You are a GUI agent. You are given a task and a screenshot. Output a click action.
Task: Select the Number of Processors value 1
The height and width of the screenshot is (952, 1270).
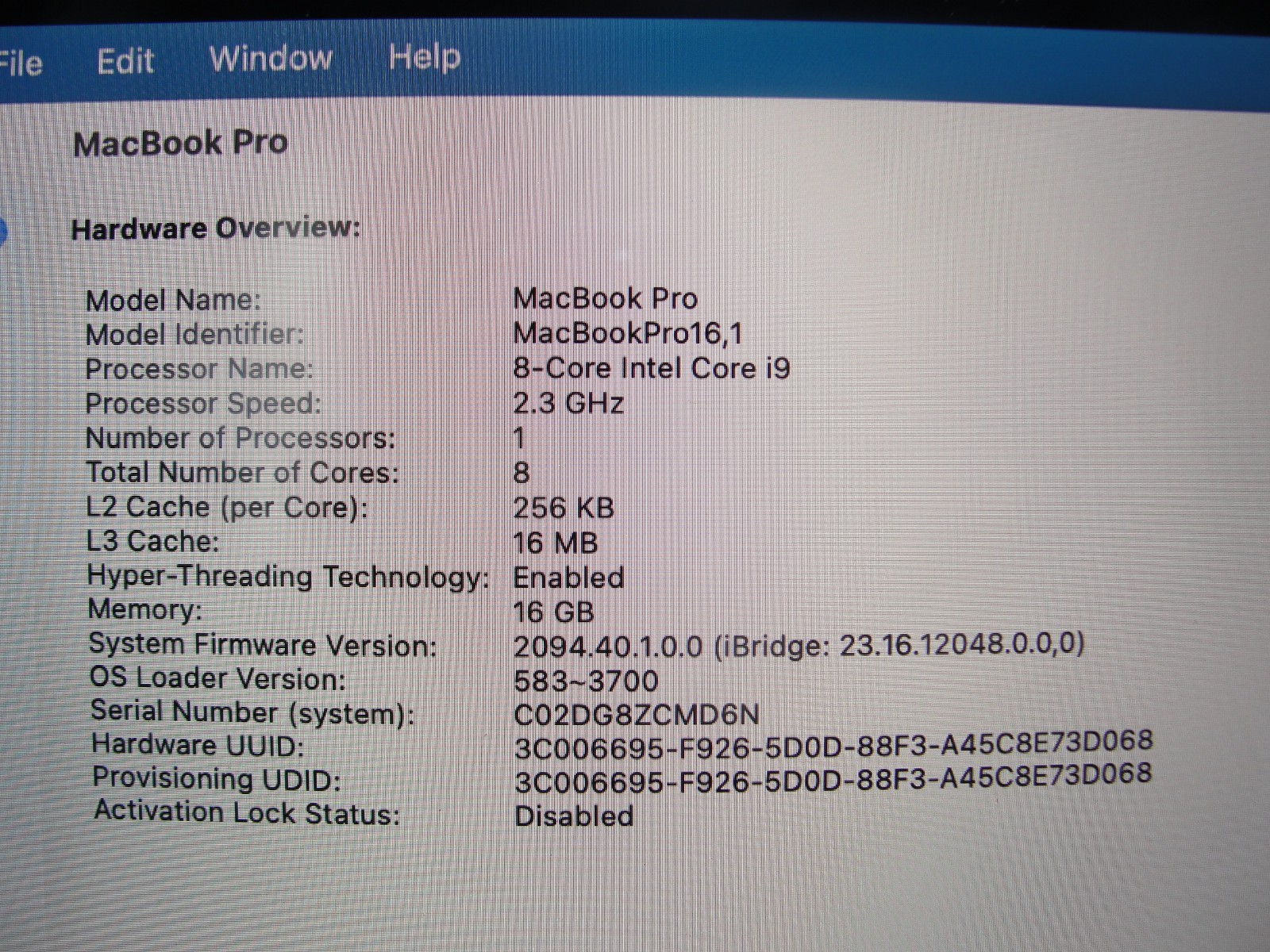(x=519, y=438)
